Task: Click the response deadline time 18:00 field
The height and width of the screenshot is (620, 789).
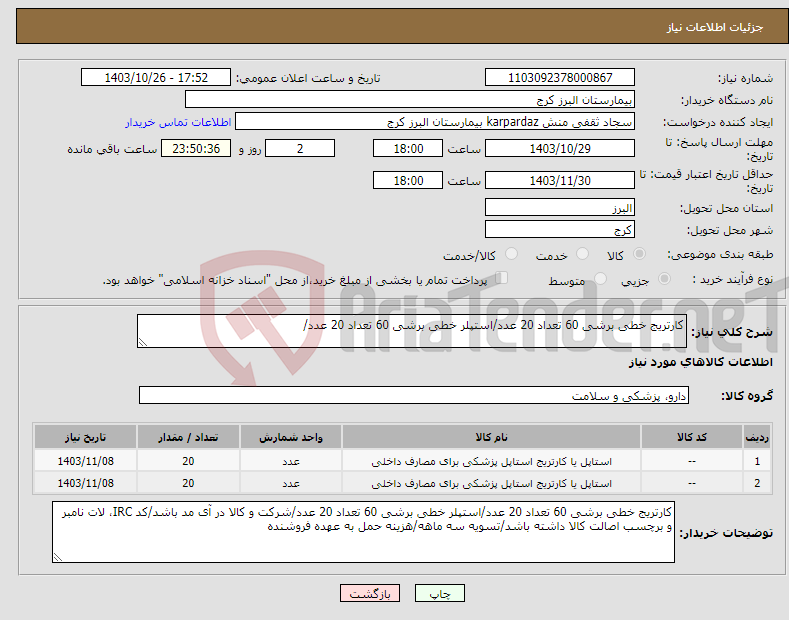Action: [x=408, y=148]
